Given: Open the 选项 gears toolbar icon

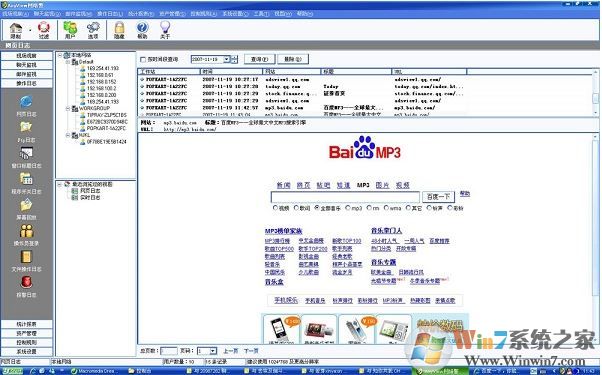Looking at the screenshot, I should click(93, 30).
